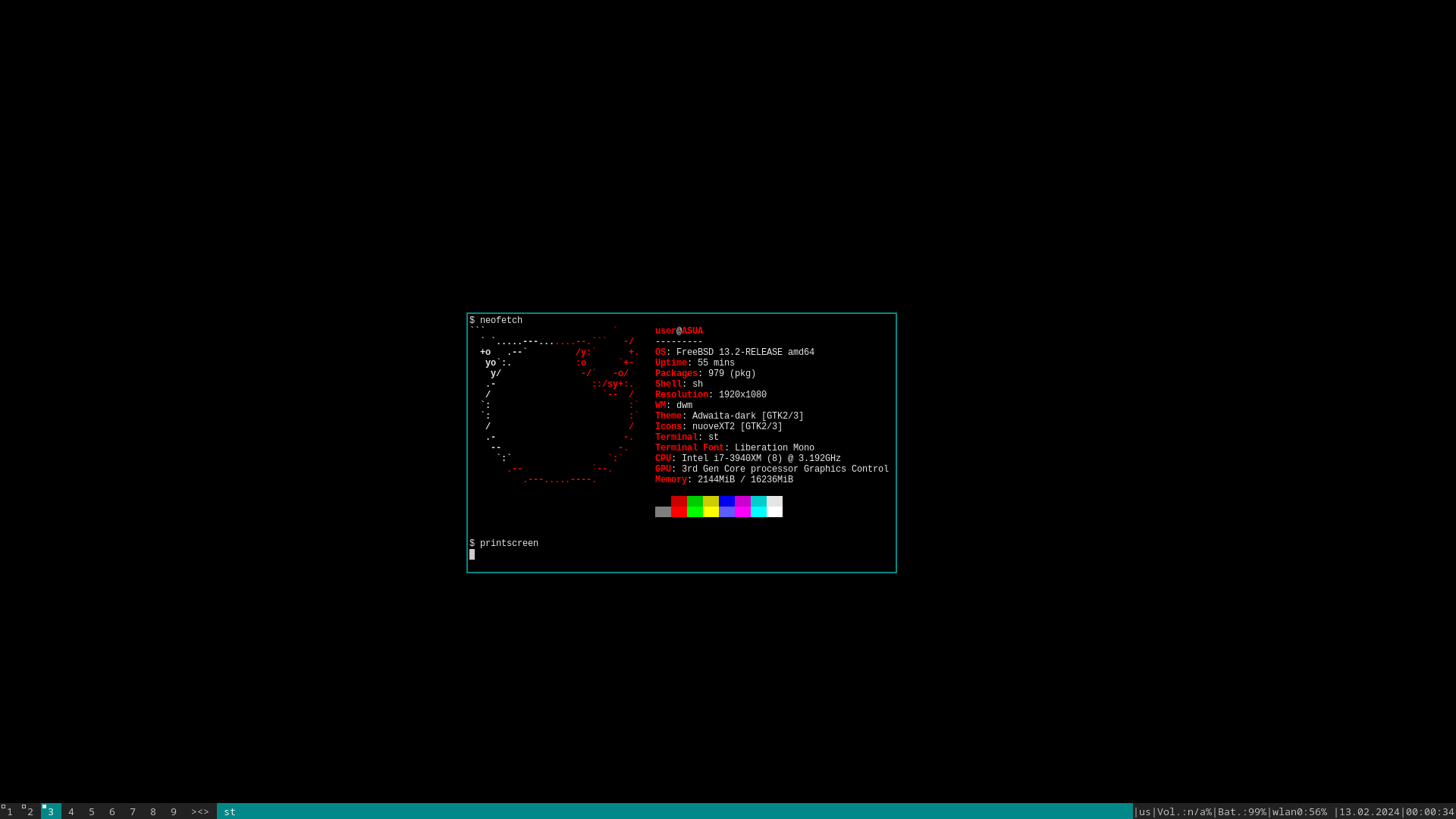Click the printscreen command line
Screen dimensions: 1456x819
[508, 544]
